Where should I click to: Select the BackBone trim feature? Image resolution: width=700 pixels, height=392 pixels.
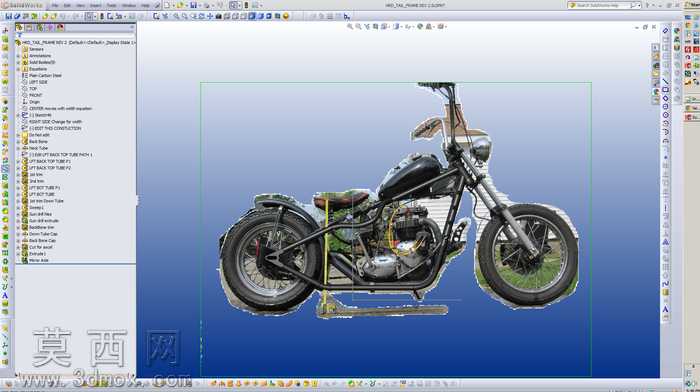[x=42, y=227]
